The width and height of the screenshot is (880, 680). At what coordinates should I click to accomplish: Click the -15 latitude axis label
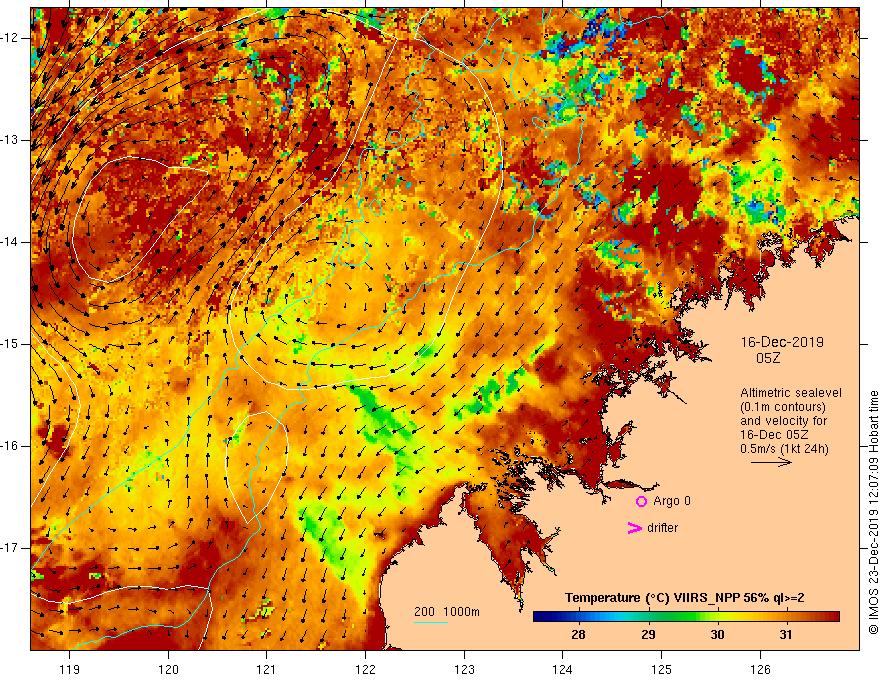pos(11,344)
